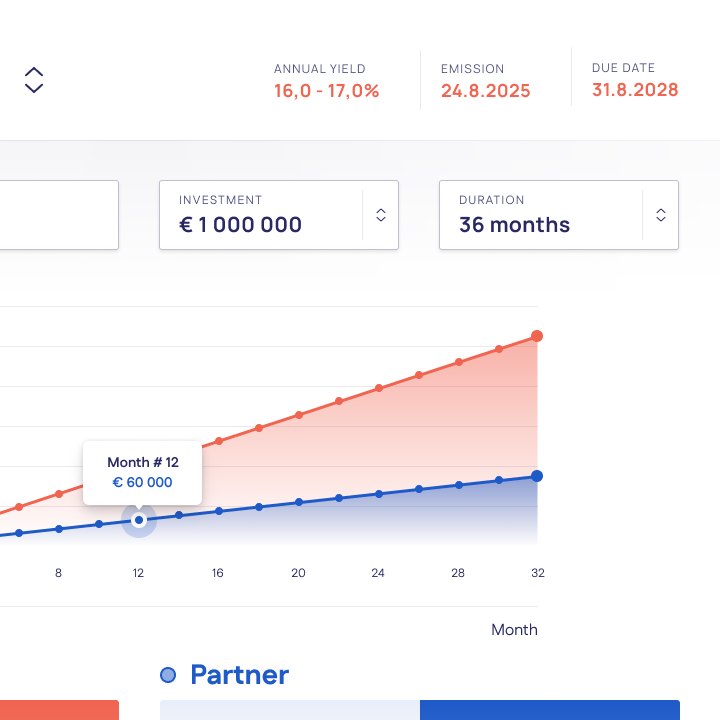Click the blue data point at month 24
720x720 pixels.
379,494
